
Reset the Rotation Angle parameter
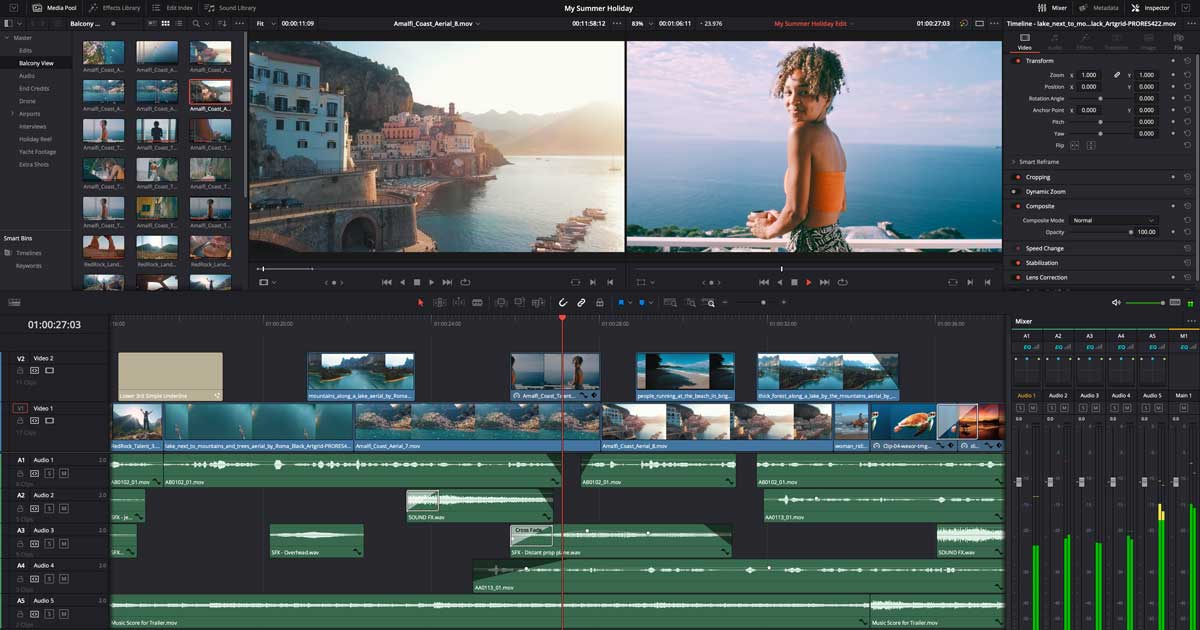click(1187, 99)
